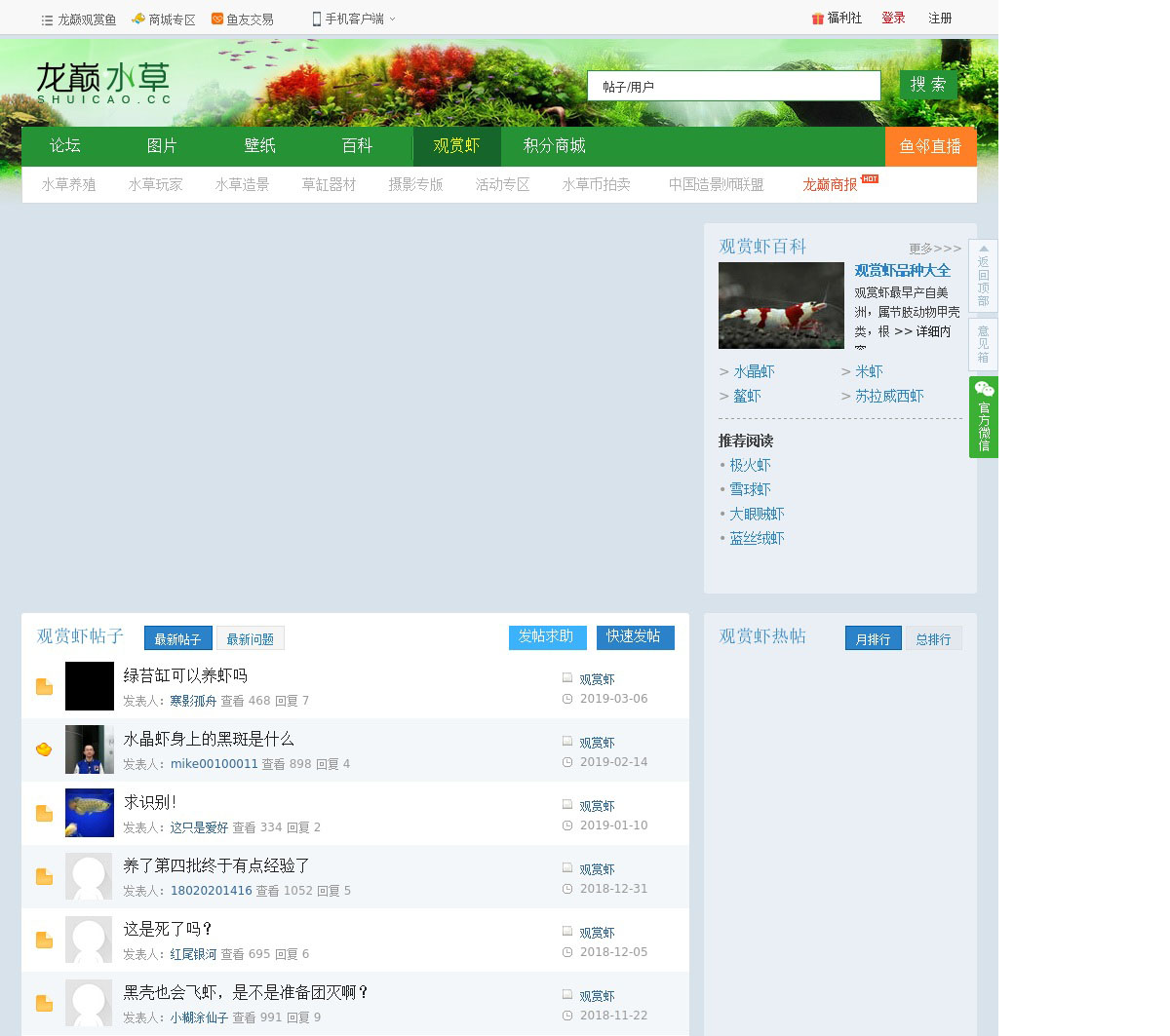Click the black avatar of 寒影孤舟's post
Screen dimensions: 1170x1036
coord(90,686)
